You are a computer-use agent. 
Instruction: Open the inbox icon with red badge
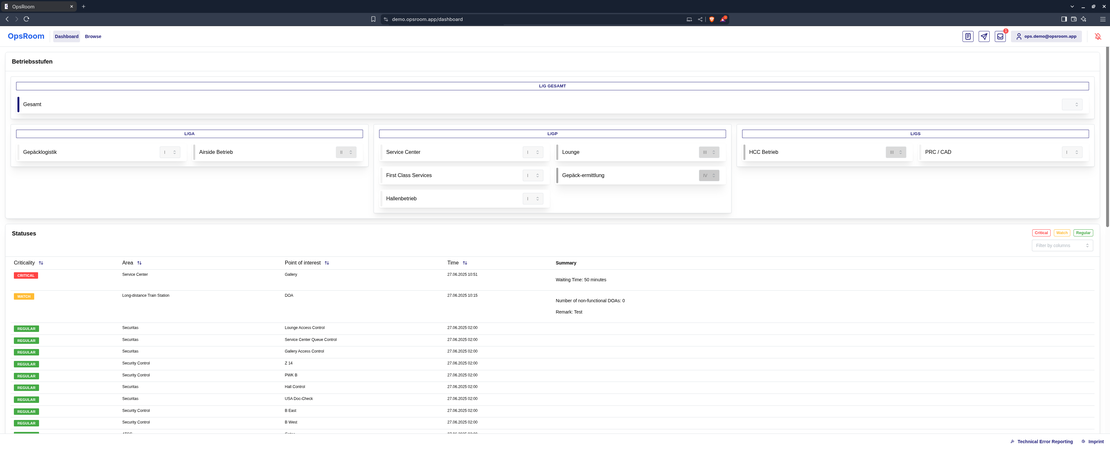click(x=1000, y=36)
